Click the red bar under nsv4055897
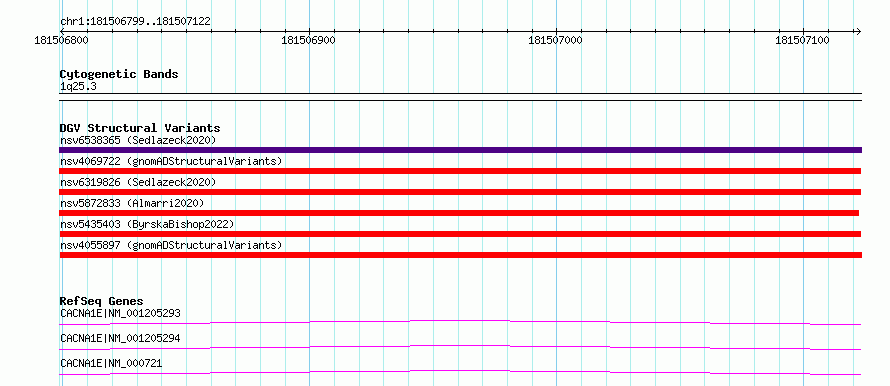The image size is (890, 386). point(460,255)
